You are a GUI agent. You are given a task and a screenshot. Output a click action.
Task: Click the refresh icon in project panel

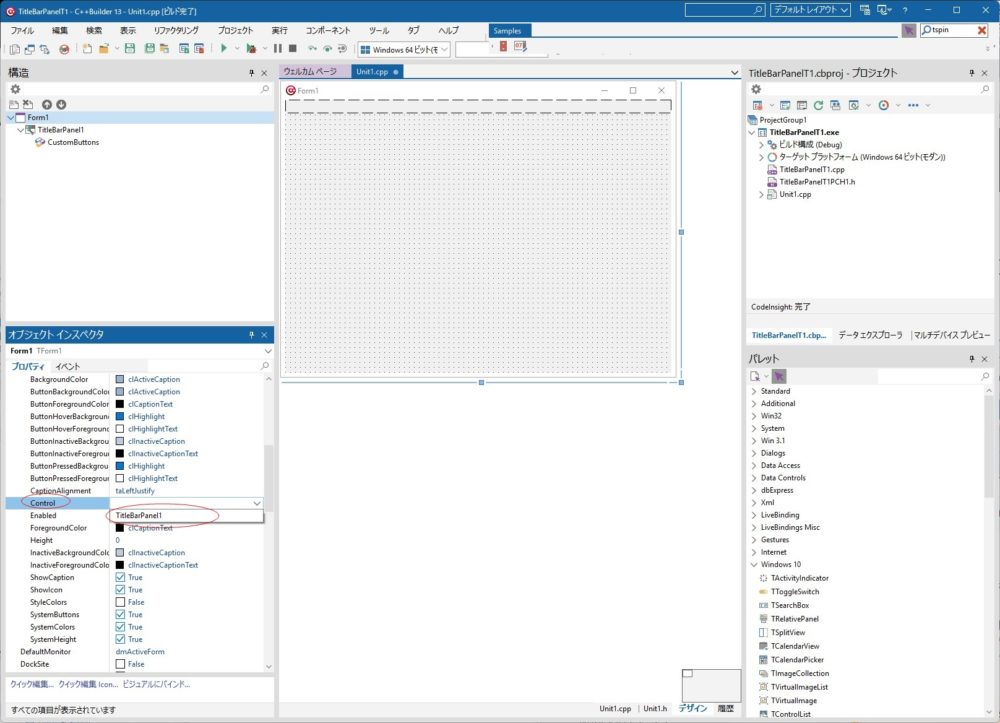click(x=818, y=105)
